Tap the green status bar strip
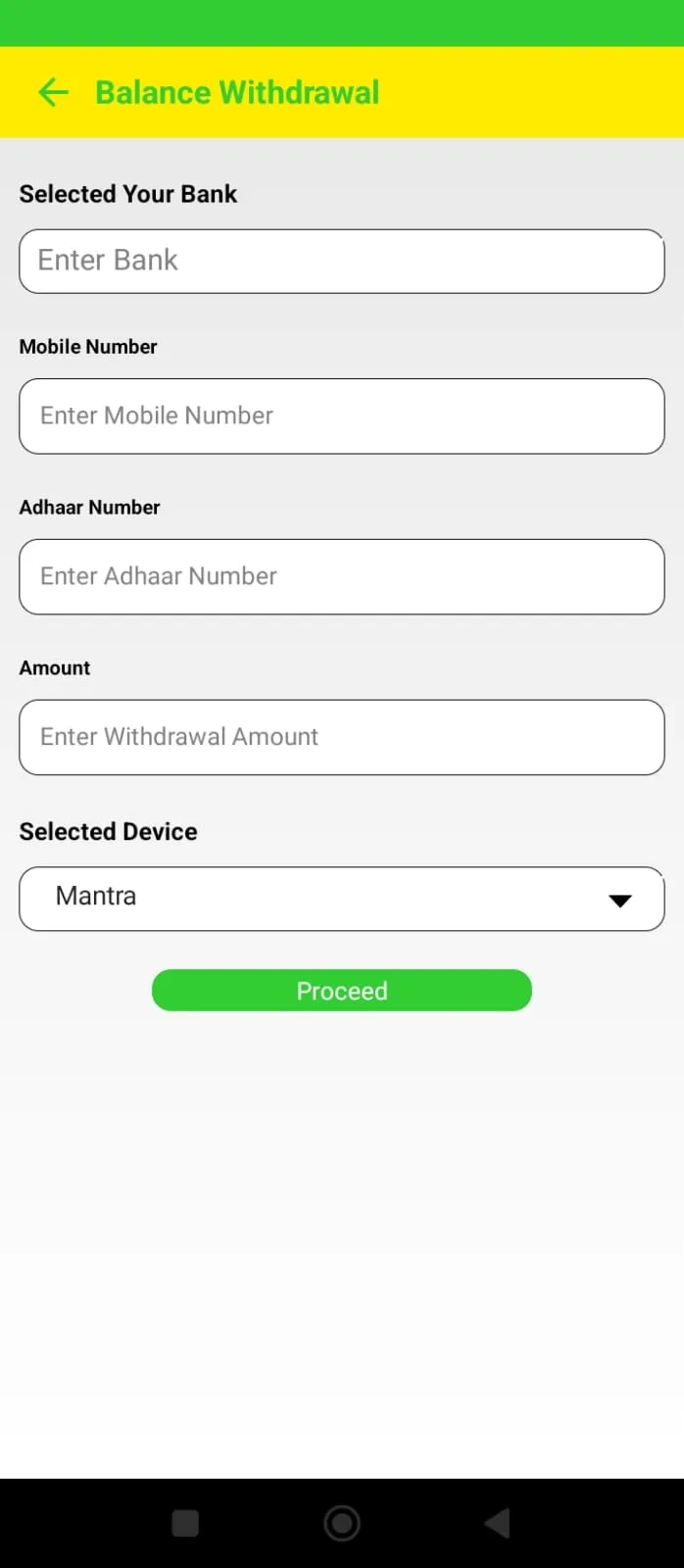This screenshot has height=1568, width=684. click(341, 23)
